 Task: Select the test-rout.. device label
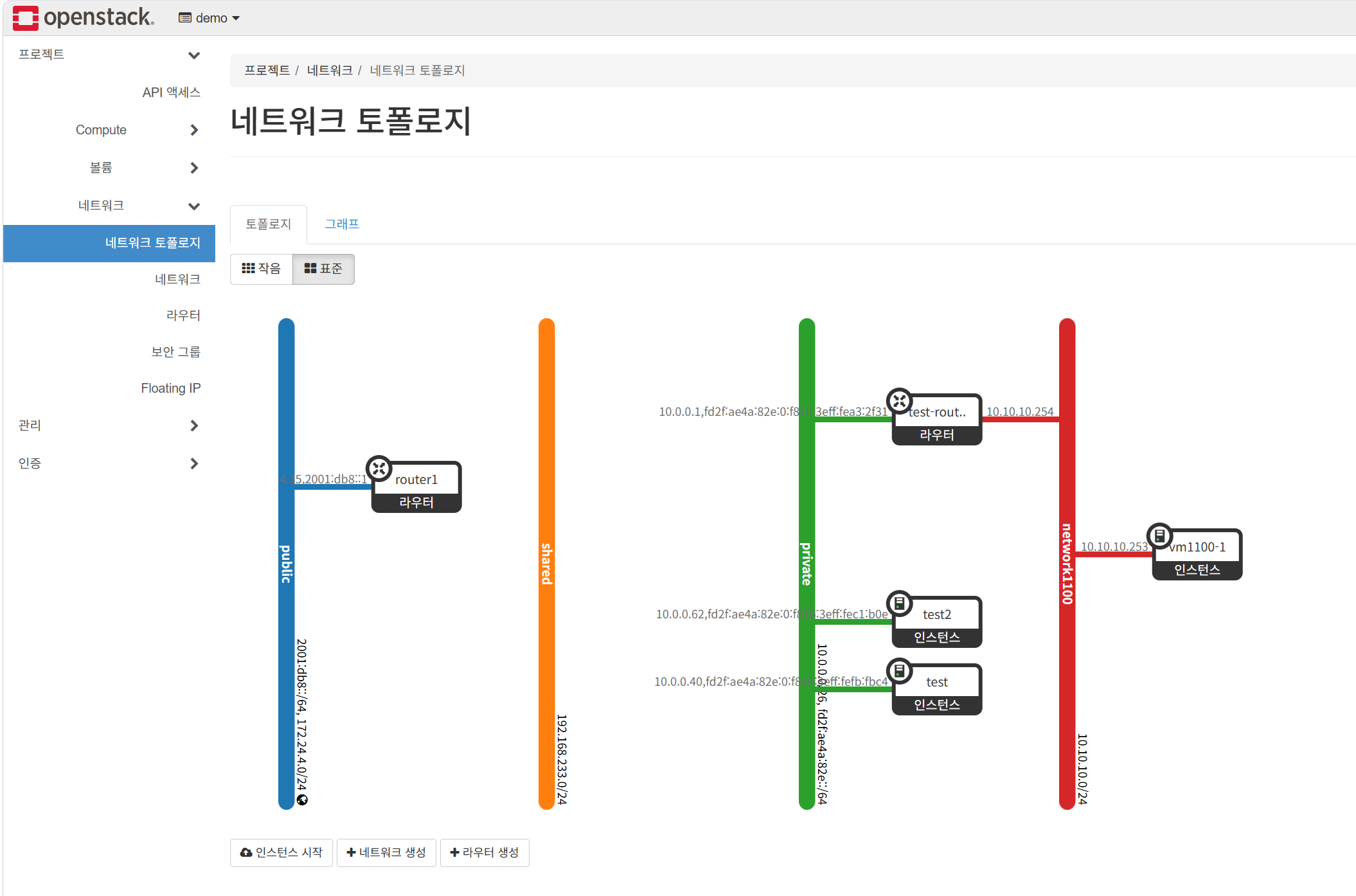pos(937,412)
